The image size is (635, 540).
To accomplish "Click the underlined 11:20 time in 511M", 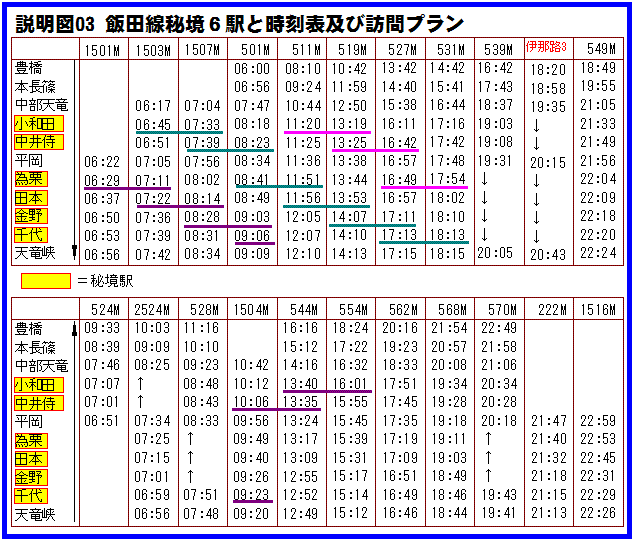I will coord(303,124).
